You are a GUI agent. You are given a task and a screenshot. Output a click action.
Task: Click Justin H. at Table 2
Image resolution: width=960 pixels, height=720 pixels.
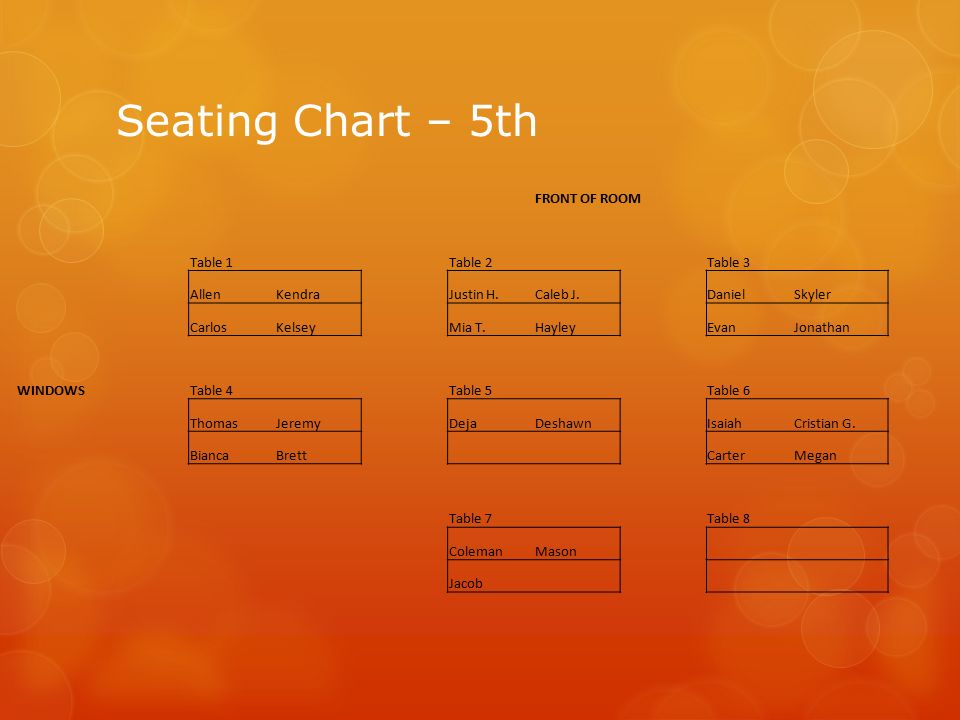pyautogui.click(x=473, y=294)
